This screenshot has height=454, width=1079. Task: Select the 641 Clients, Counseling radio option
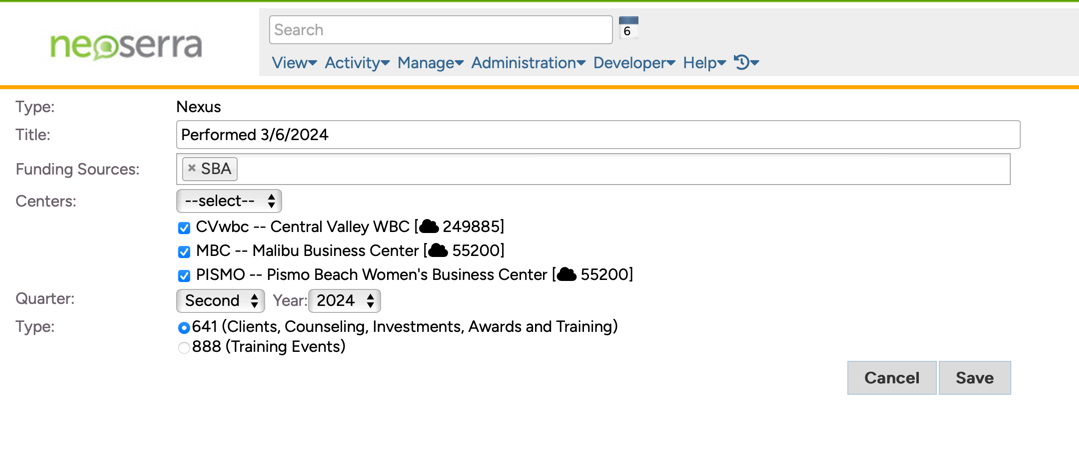tap(184, 328)
